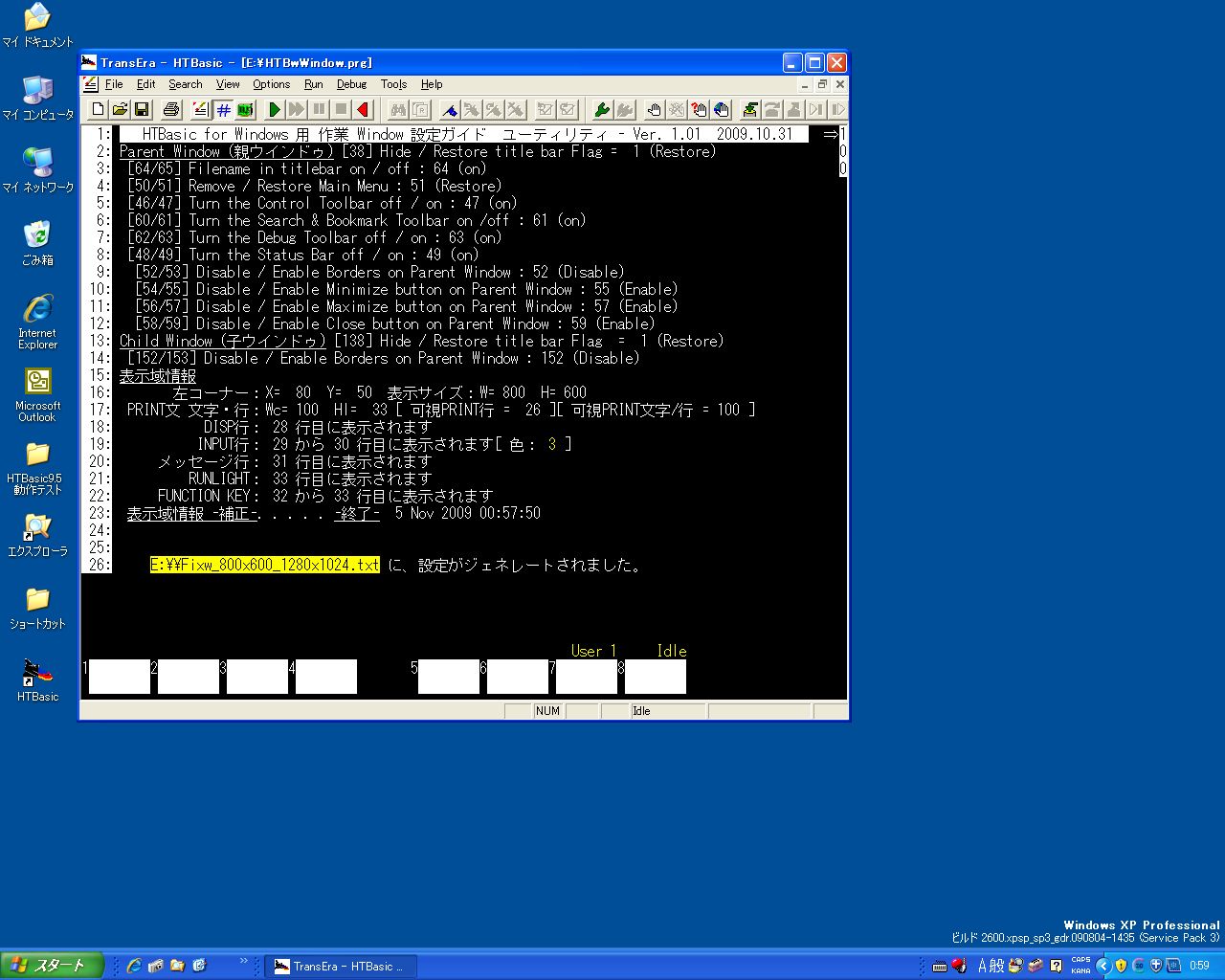Select the マイ コンピュータ desktop icon
The width and height of the screenshot is (1225, 980).
(x=37, y=99)
